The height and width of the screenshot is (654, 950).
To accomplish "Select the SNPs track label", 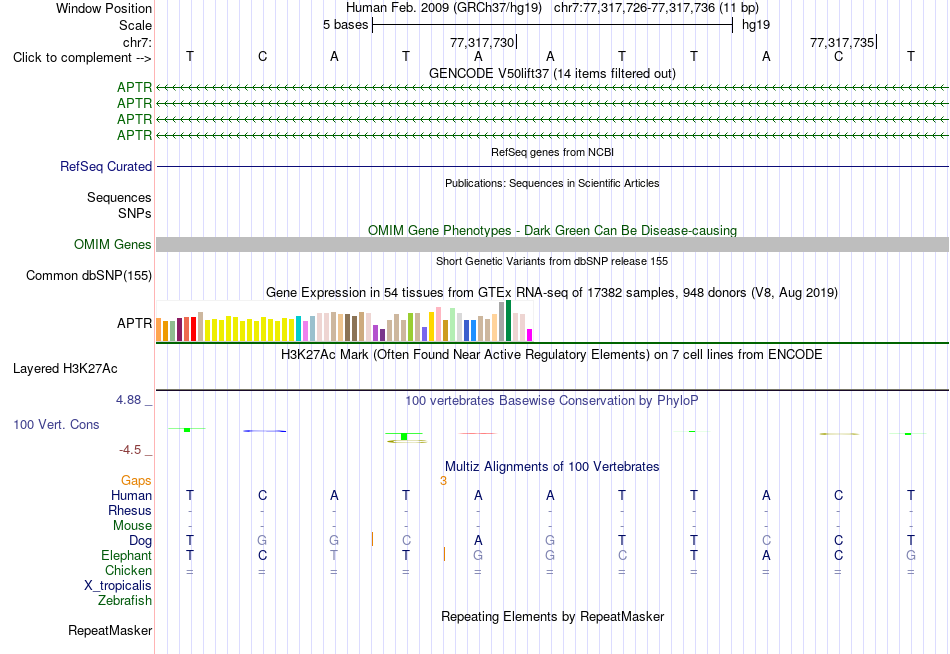I will tap(135, 213).
